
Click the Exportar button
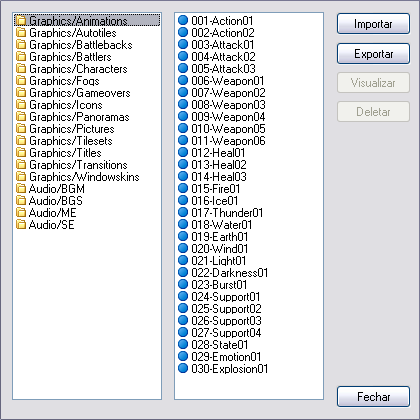click(x=373, y=53)
